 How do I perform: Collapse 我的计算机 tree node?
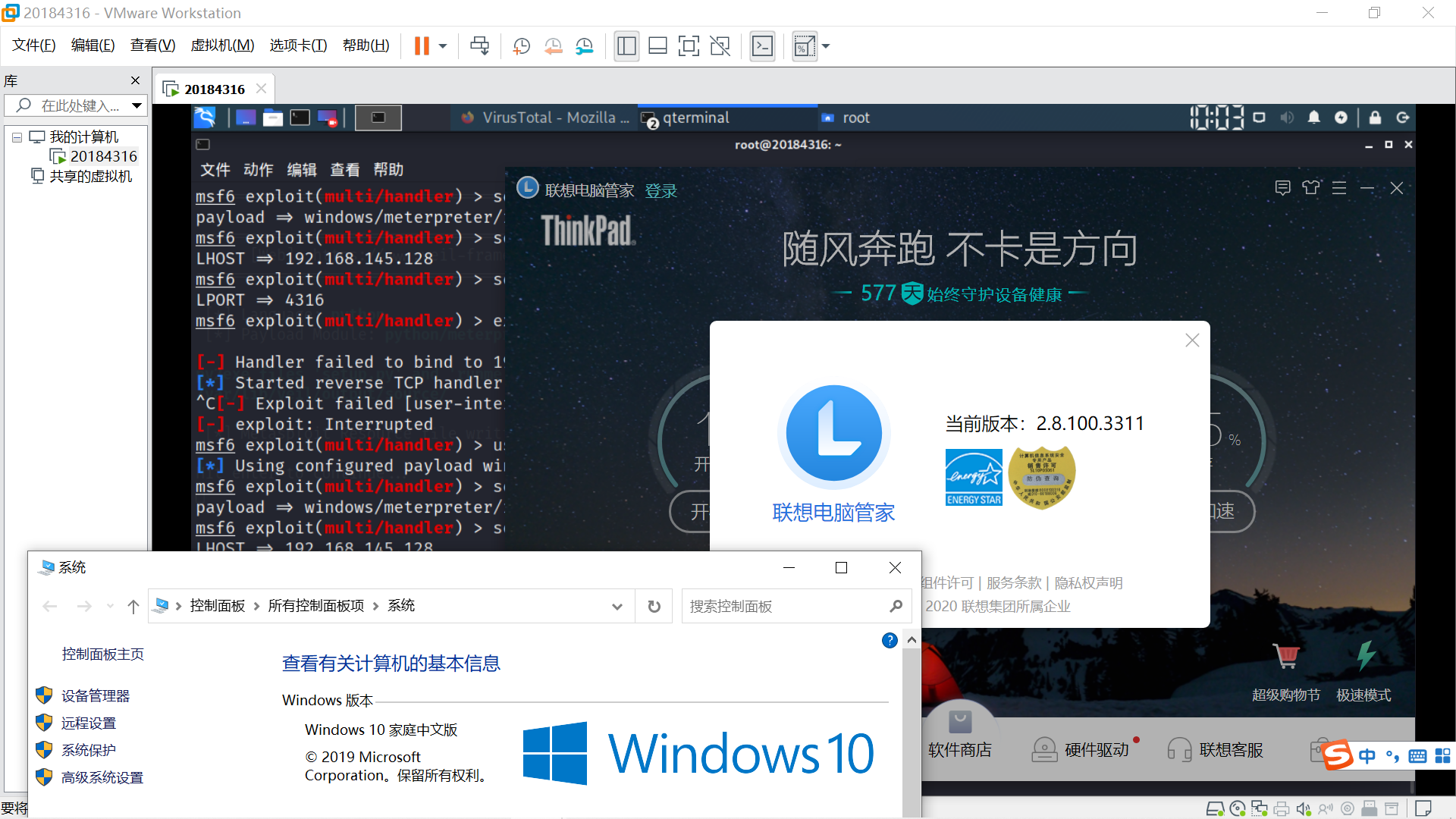tap(17, 137)
